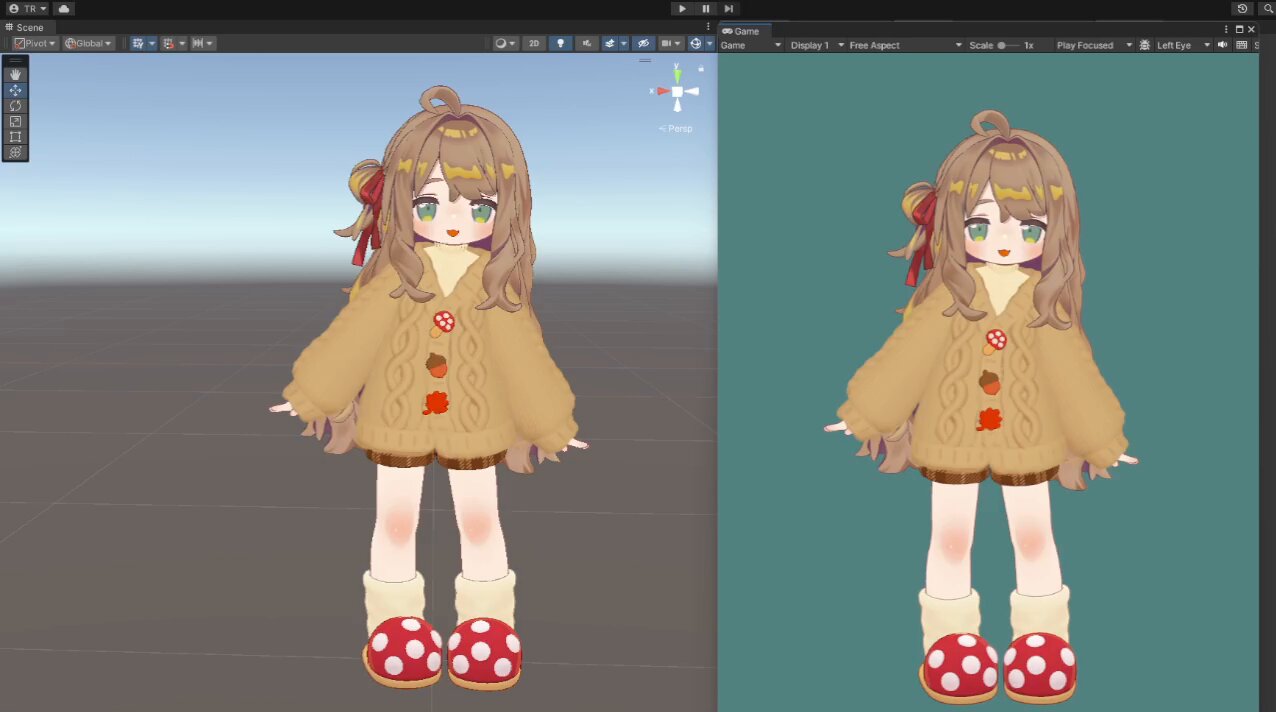Toggle the Global handle rotation dropdown
This screenshot has width=1276, height=712.
coord(88,44)
